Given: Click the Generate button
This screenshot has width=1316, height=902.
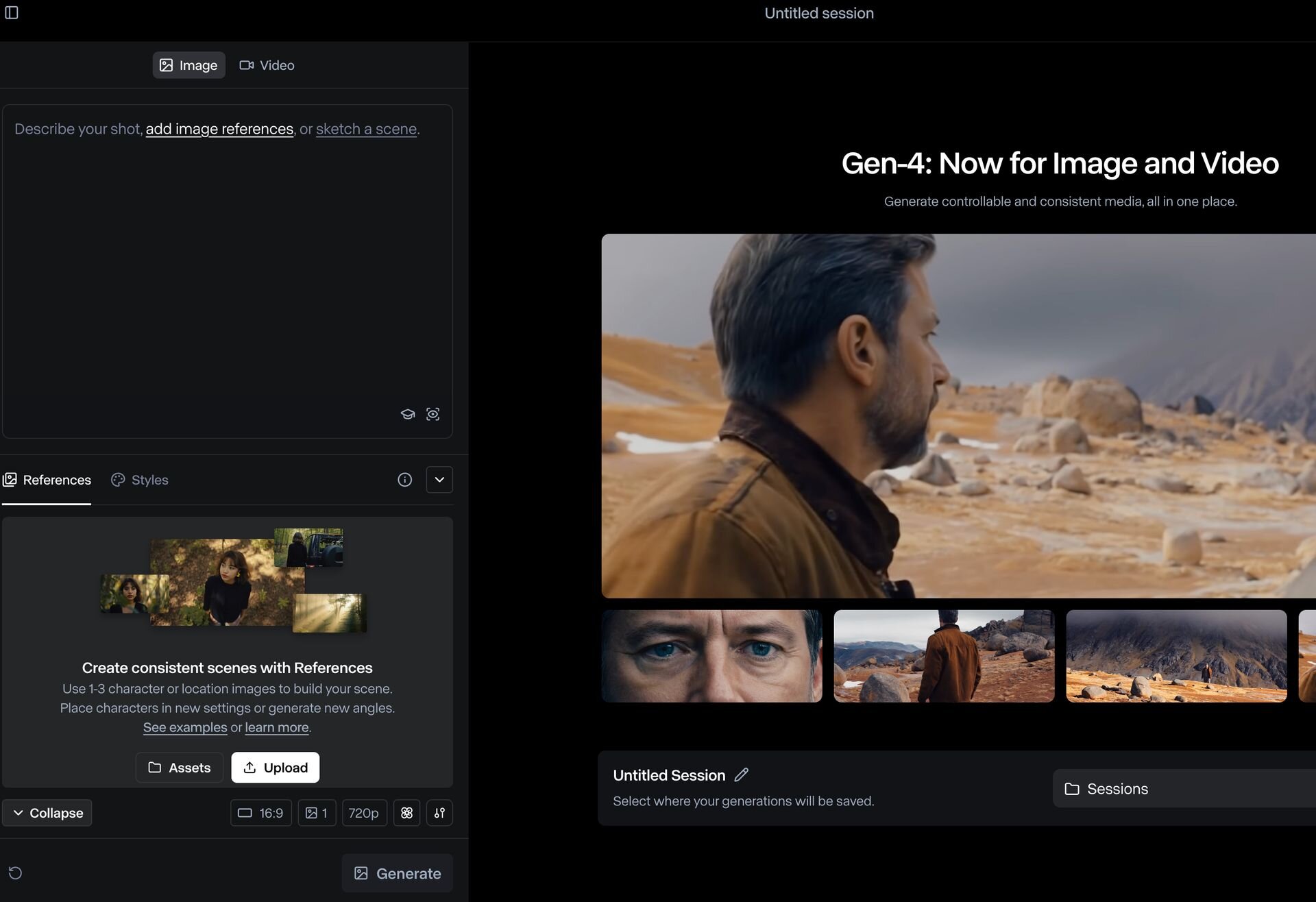Looking at the screenshot, I should [x=397, y=873].
